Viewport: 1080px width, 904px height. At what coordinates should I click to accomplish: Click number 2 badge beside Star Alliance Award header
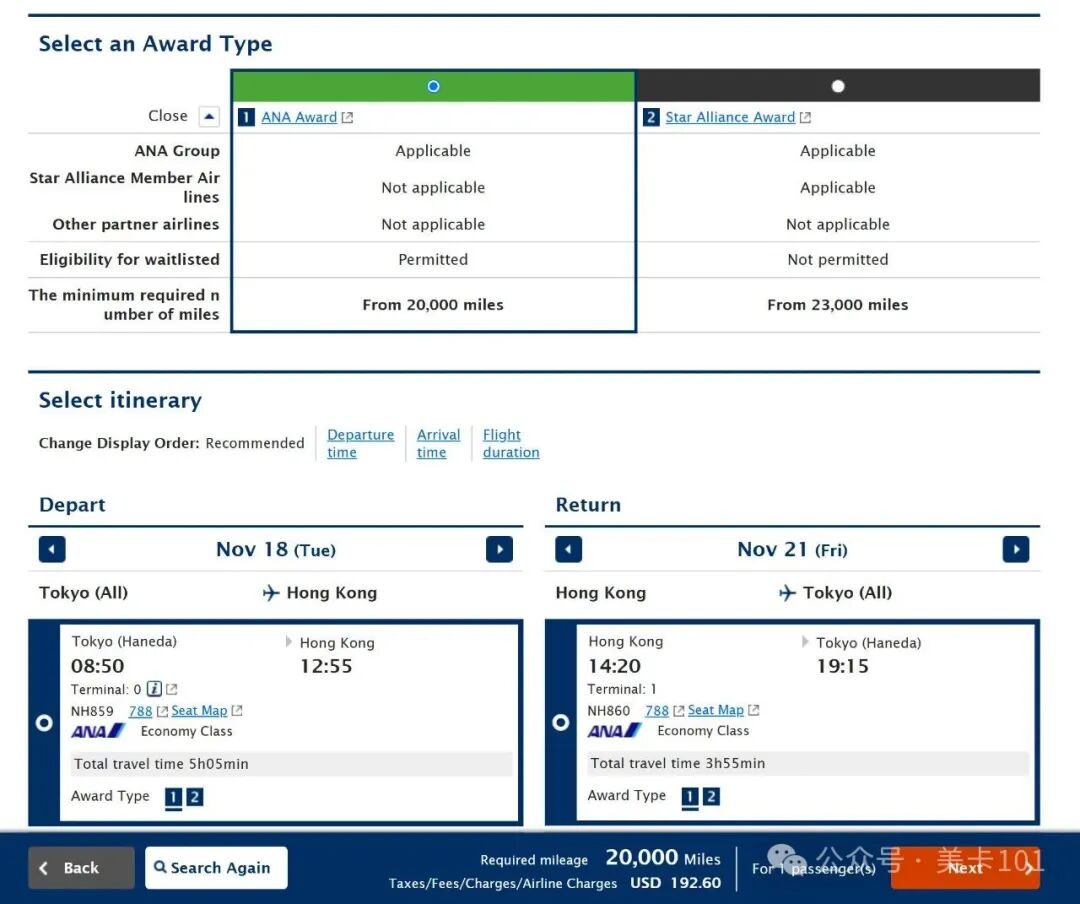650,117
